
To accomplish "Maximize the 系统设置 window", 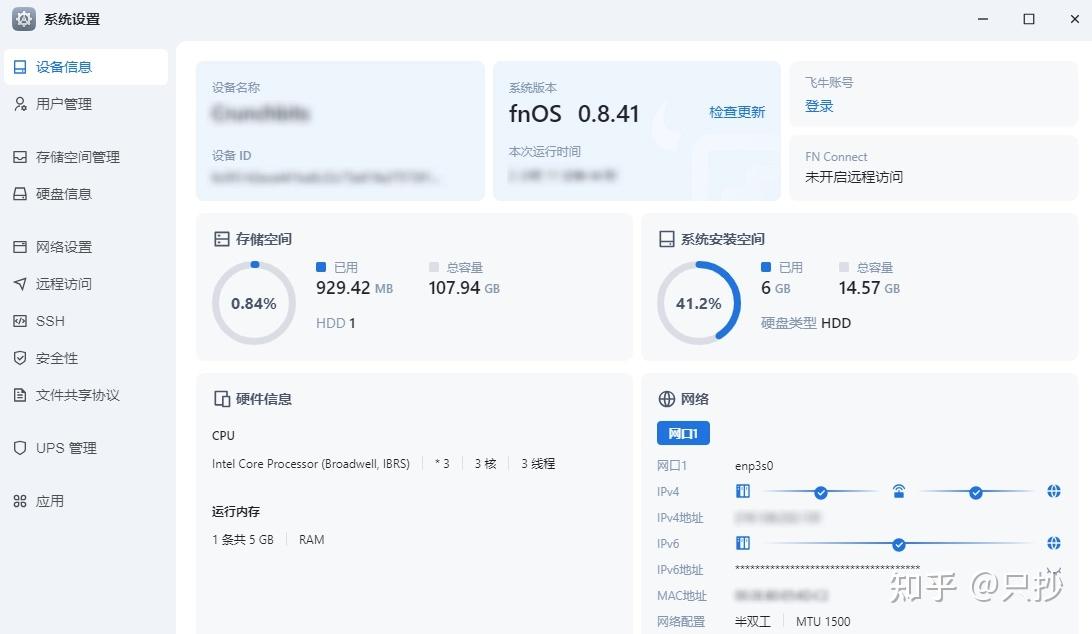I will 1029,19.
